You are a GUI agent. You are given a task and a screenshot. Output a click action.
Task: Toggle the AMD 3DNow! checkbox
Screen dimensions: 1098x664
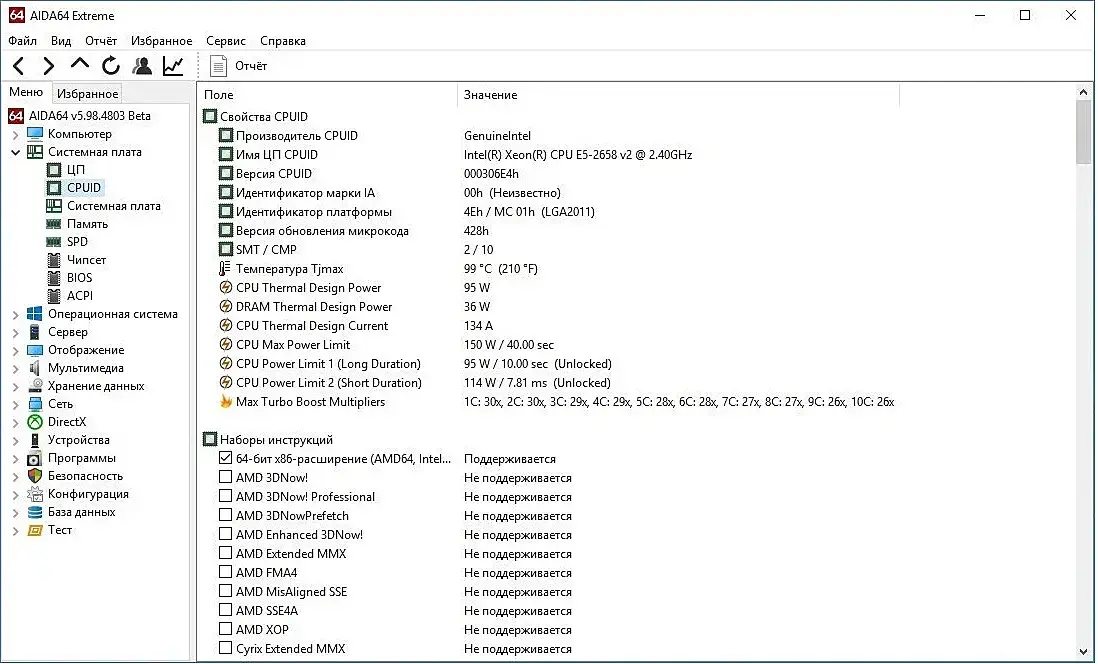225,477
